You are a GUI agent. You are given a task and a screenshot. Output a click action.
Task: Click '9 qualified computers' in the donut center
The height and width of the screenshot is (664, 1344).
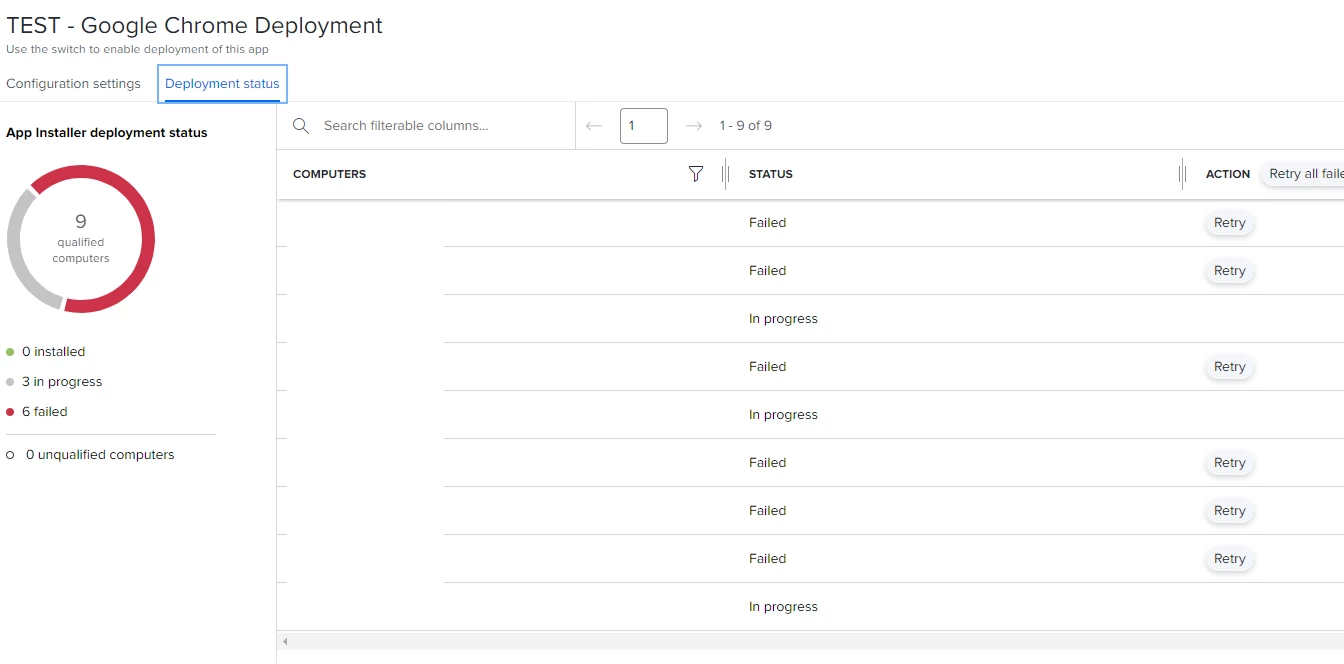point(81,239)
